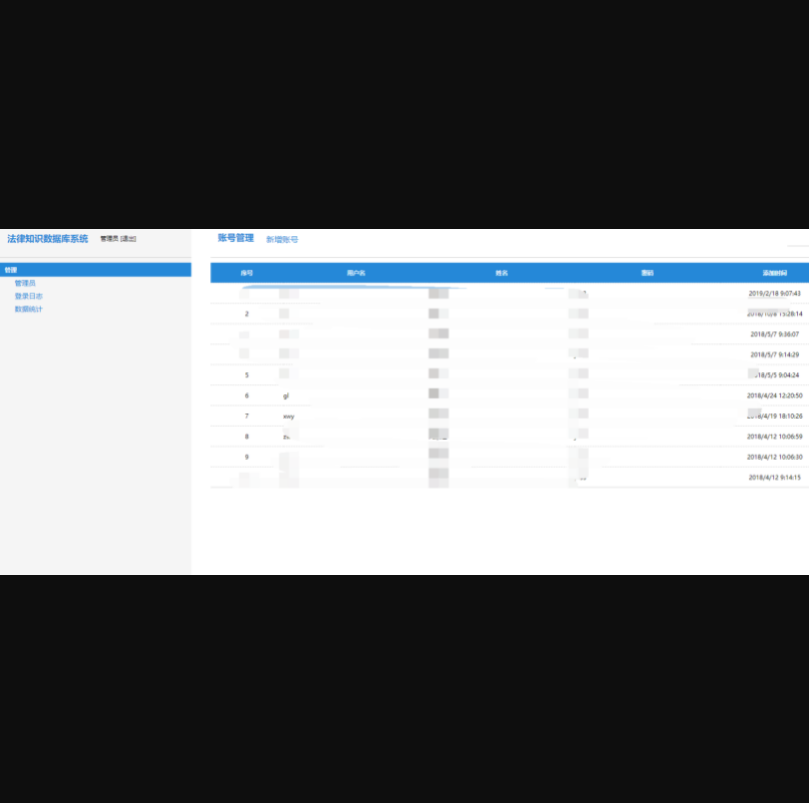Open 数据统计 in the sidebar
This screenshot has height=803, width=809.
click(x=28, y=309)
